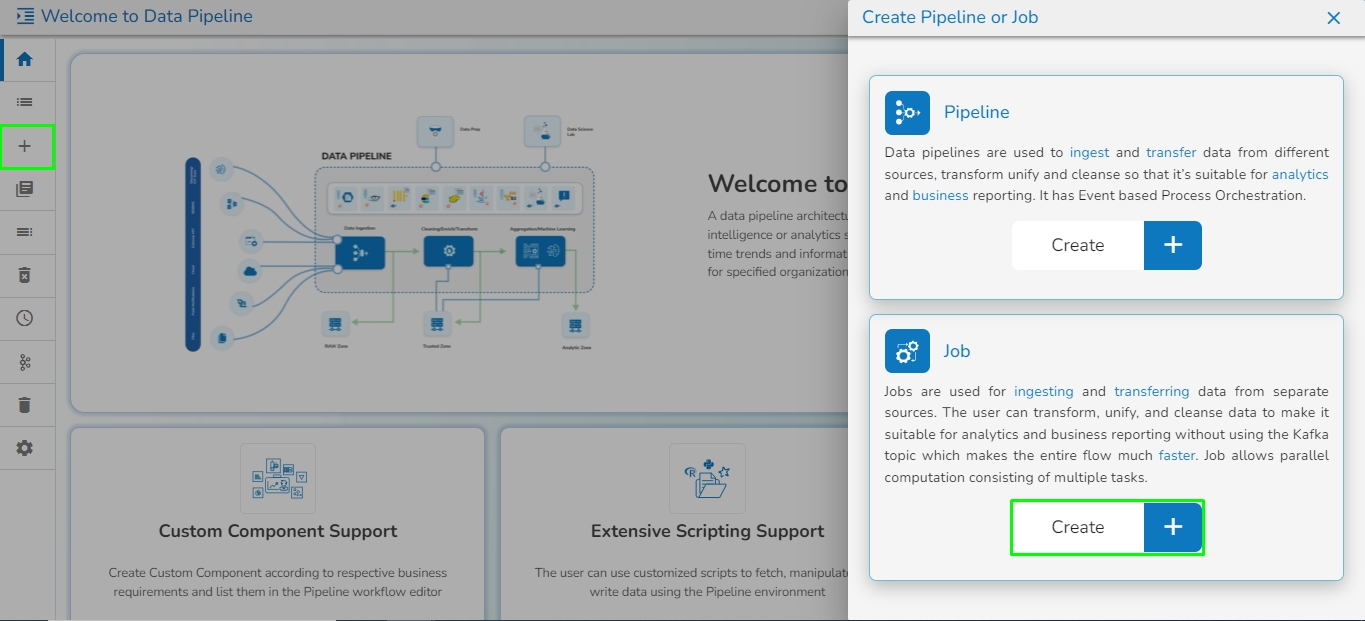The image size is (1365, 621).
Task: Open the 'business' link in Pipeline card
Action: 940,196
